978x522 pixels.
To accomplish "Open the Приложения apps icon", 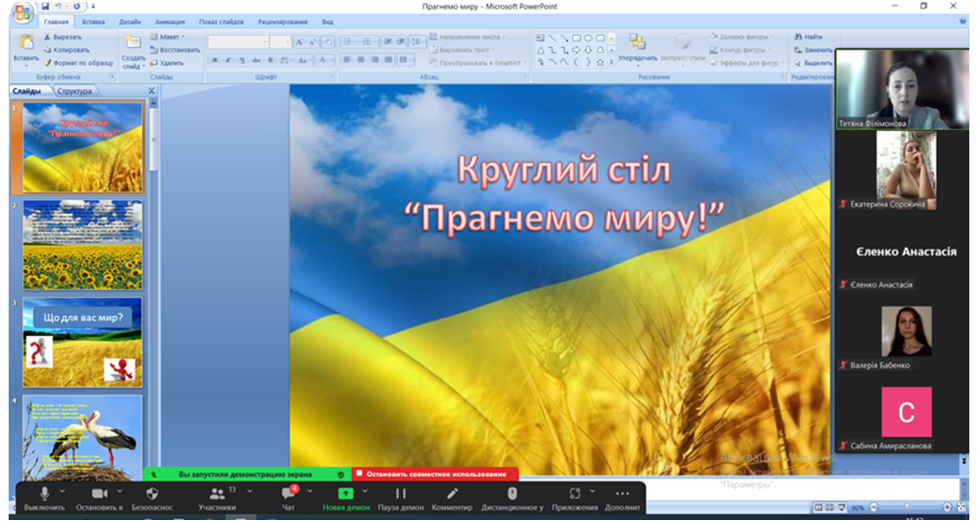I will point(575,494).
